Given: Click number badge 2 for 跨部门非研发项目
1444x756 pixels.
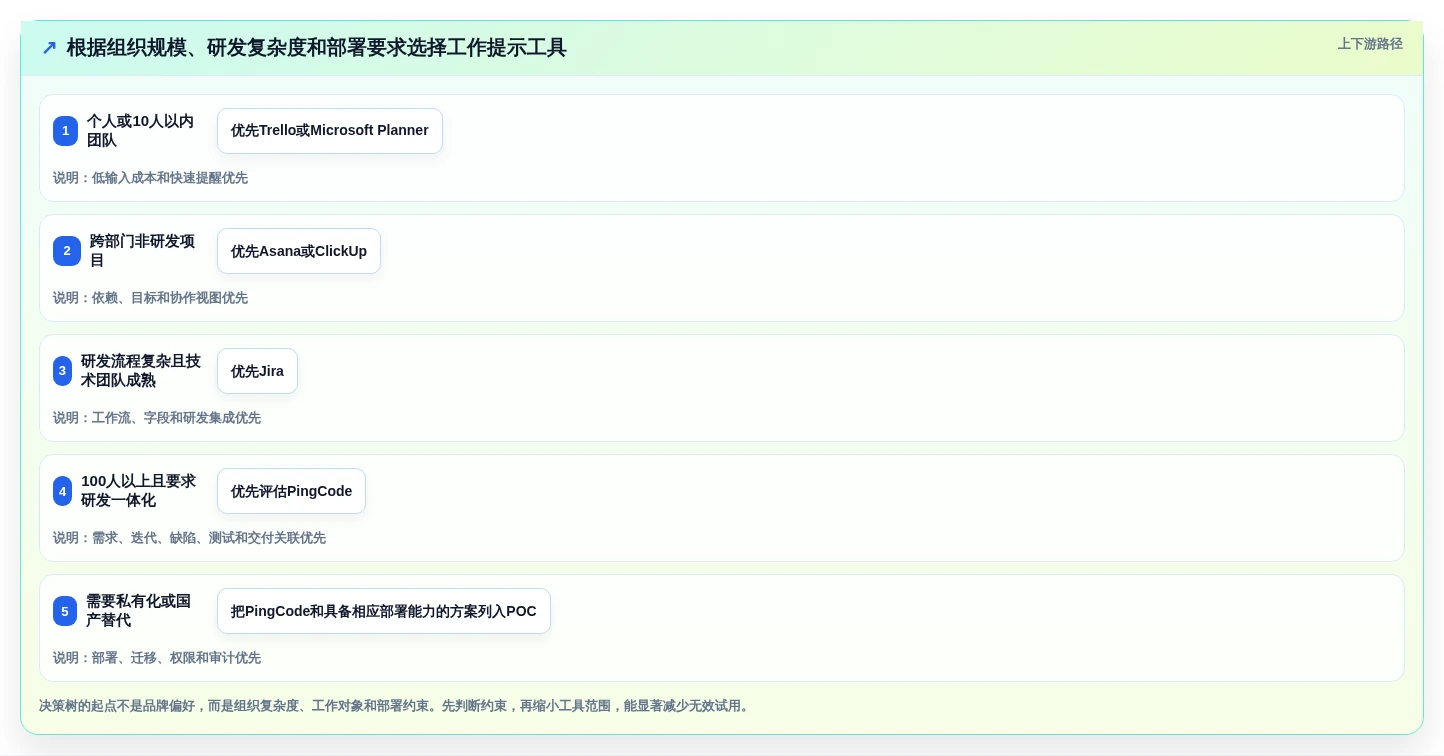Looking at the screenshot, I should point(67,251).
